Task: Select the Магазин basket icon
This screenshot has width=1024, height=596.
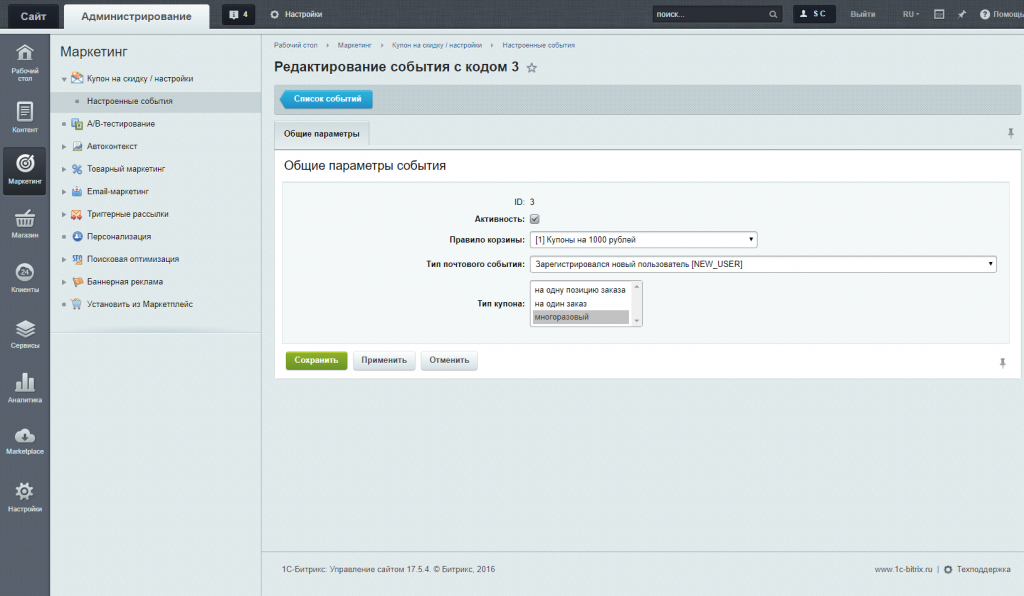Action: (x=25, y=224)
